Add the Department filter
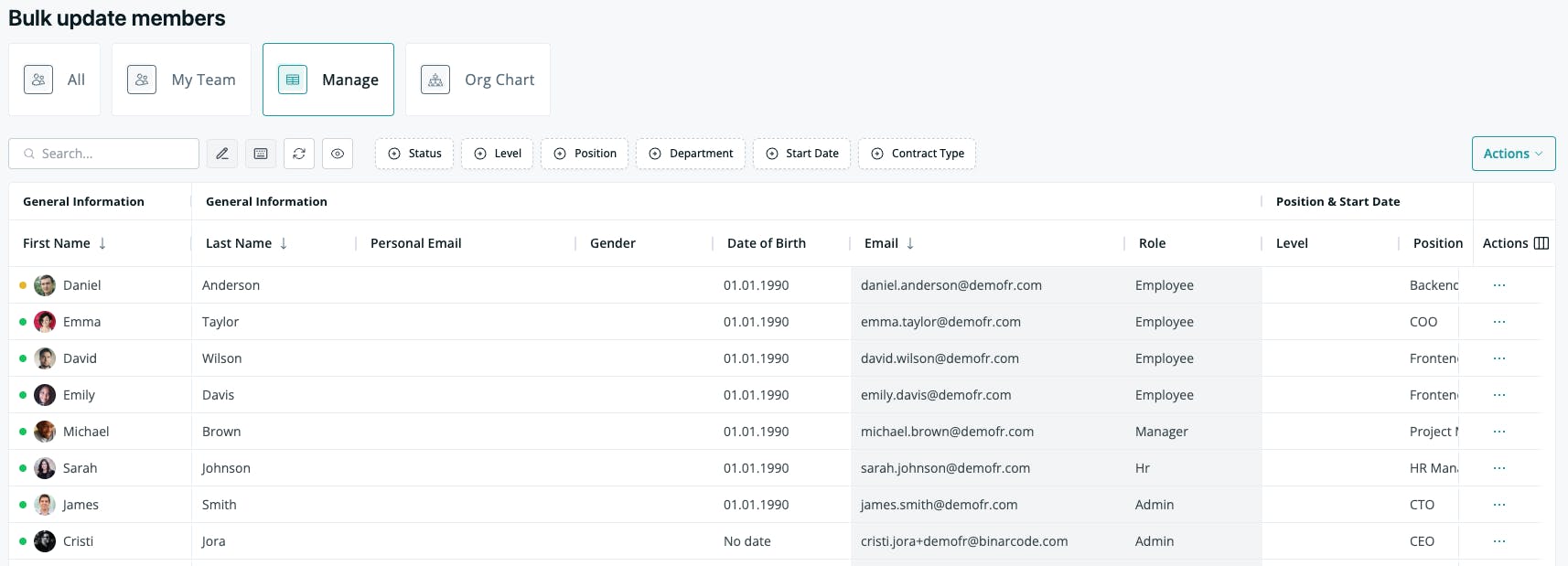 point(691,154)
